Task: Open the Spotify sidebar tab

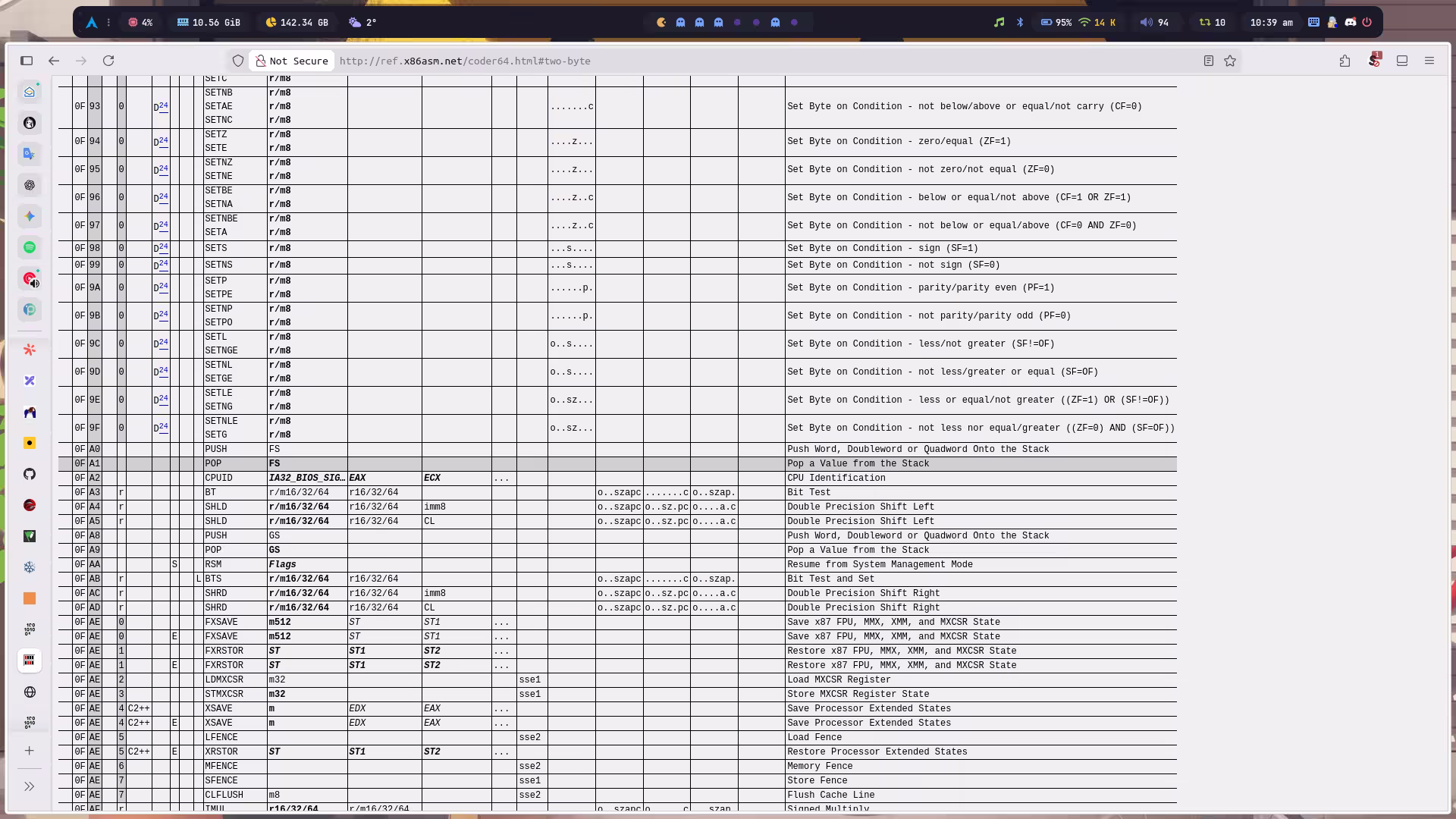Action: point(30,247)
